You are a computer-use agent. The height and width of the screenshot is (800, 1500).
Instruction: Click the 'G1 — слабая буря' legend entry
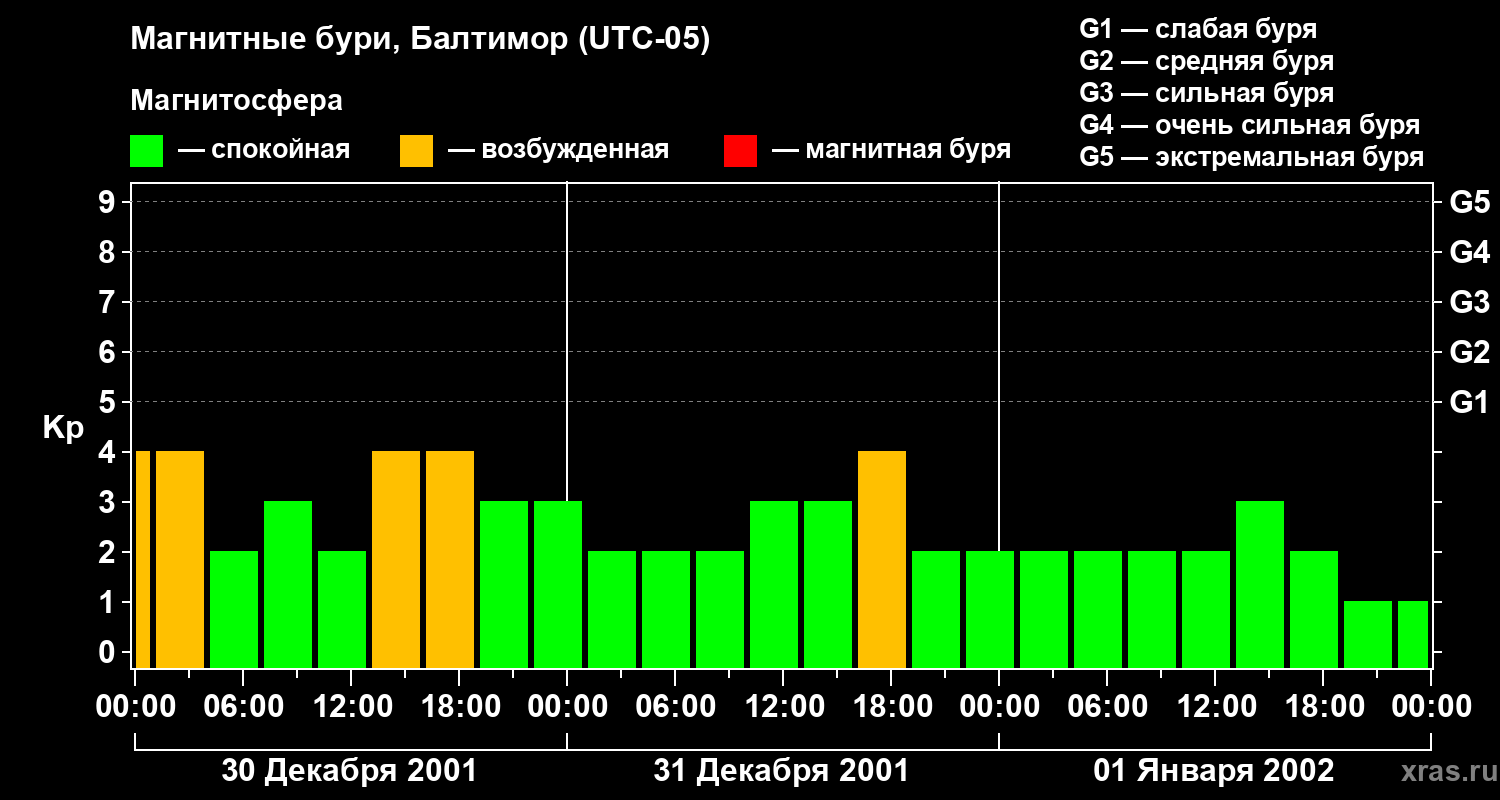point(1198,29)
